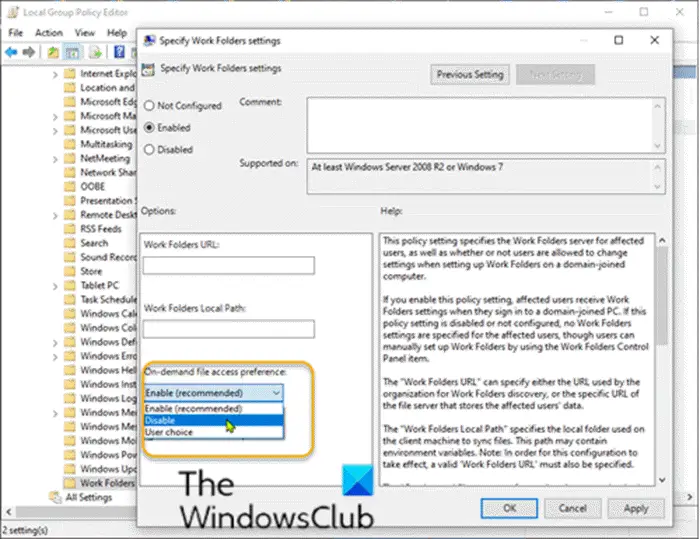
Task: Click the RSS Feeds folder icon
Action: [x=70, y=229]
